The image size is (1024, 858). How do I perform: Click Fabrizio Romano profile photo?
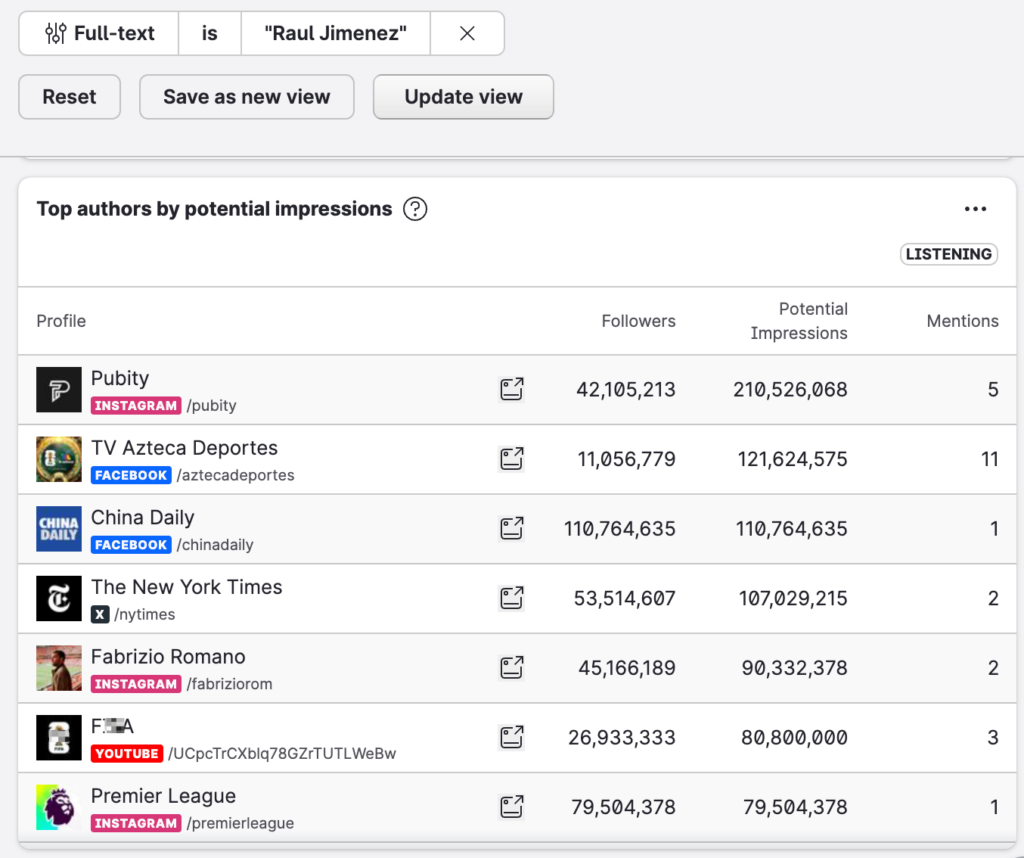59,668
